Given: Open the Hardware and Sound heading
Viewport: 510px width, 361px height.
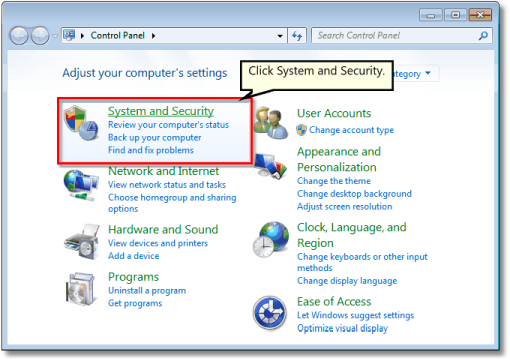Looking at the screenshot, I should [163, 229].
